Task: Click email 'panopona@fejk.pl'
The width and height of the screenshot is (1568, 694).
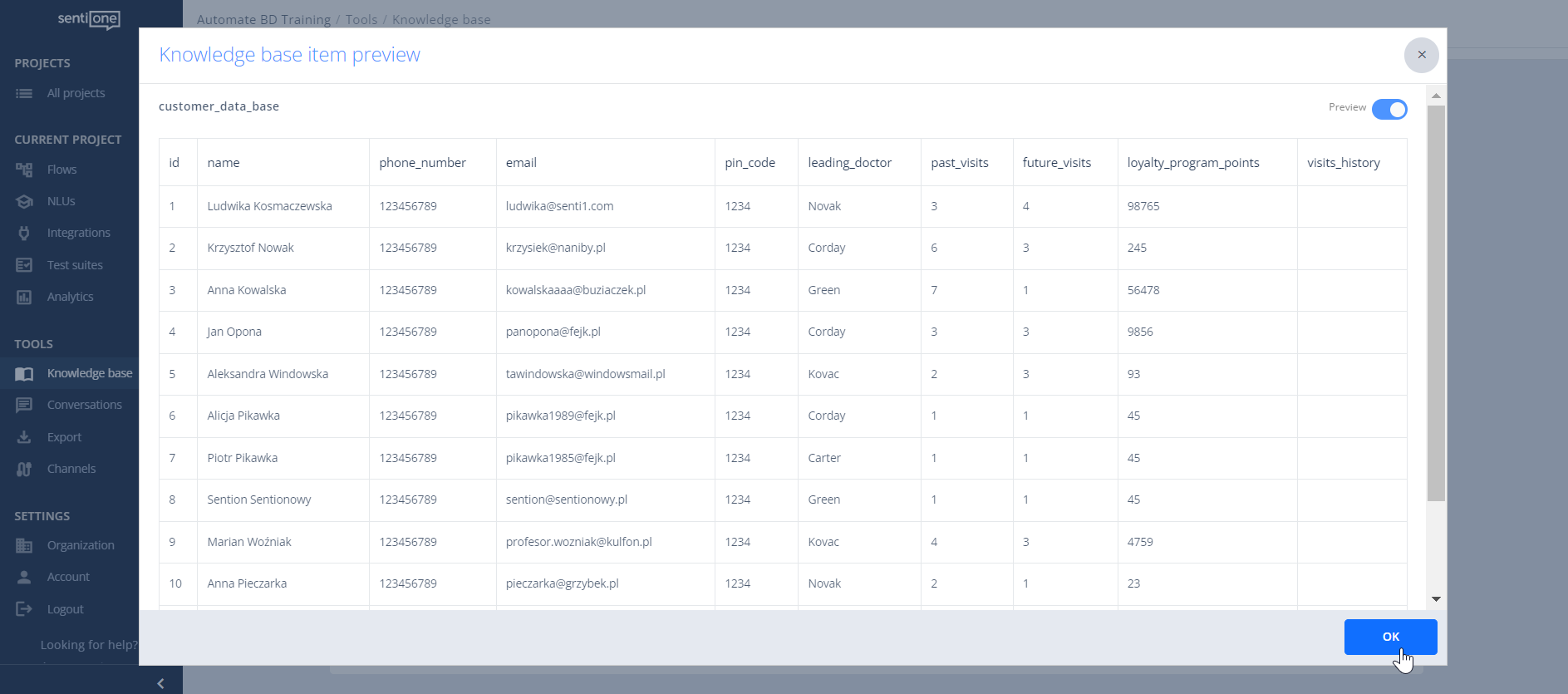Action: pyautogui.click(x=553, y=332)
